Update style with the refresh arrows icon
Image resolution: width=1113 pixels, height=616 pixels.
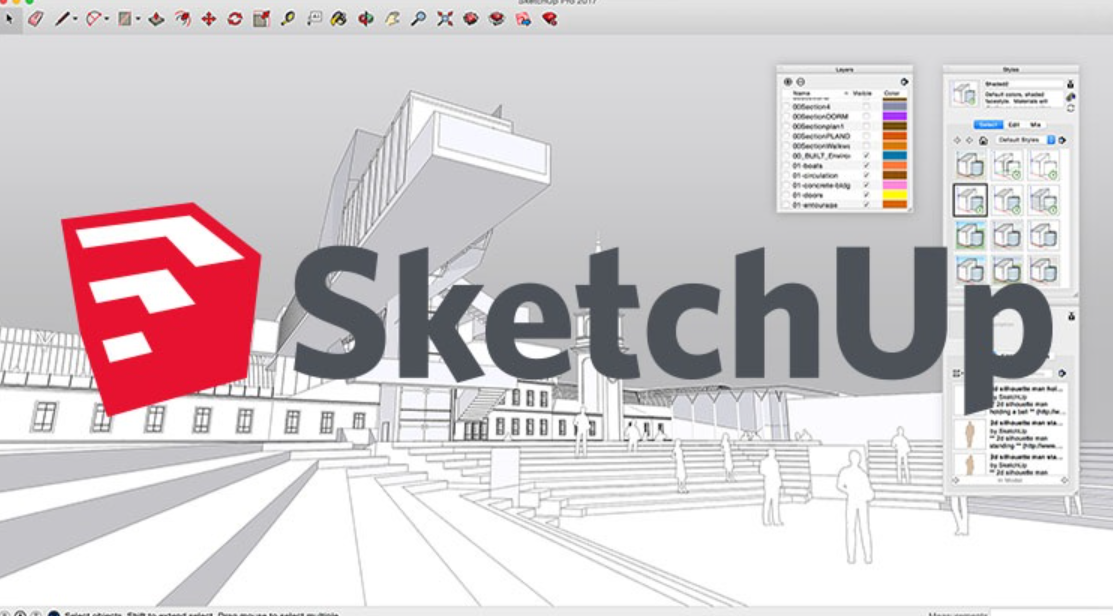tap(1070, 109)
